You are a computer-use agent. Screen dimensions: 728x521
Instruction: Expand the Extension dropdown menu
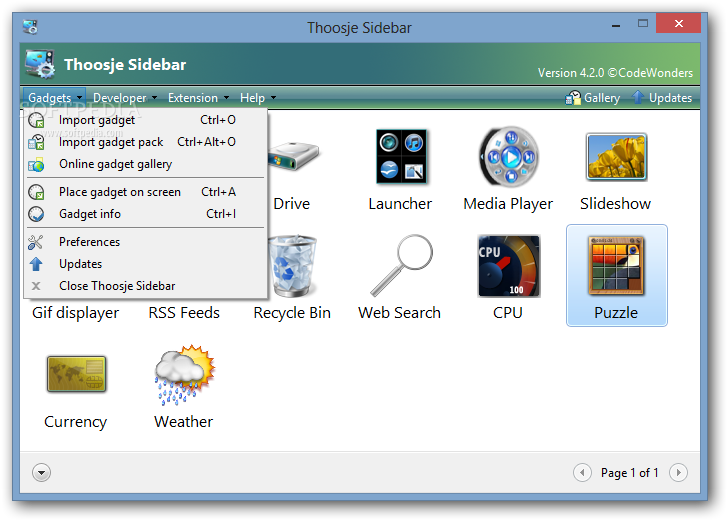(x=198, y=98)
